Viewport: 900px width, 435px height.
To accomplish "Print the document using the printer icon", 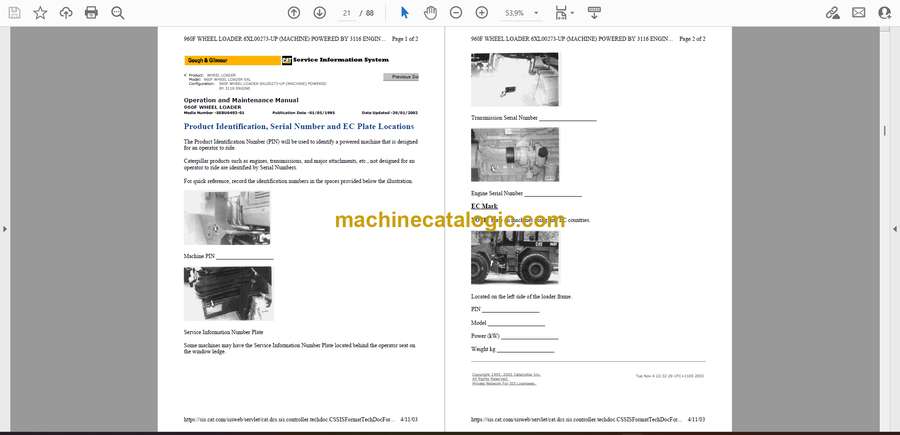I will pos(91,13).
